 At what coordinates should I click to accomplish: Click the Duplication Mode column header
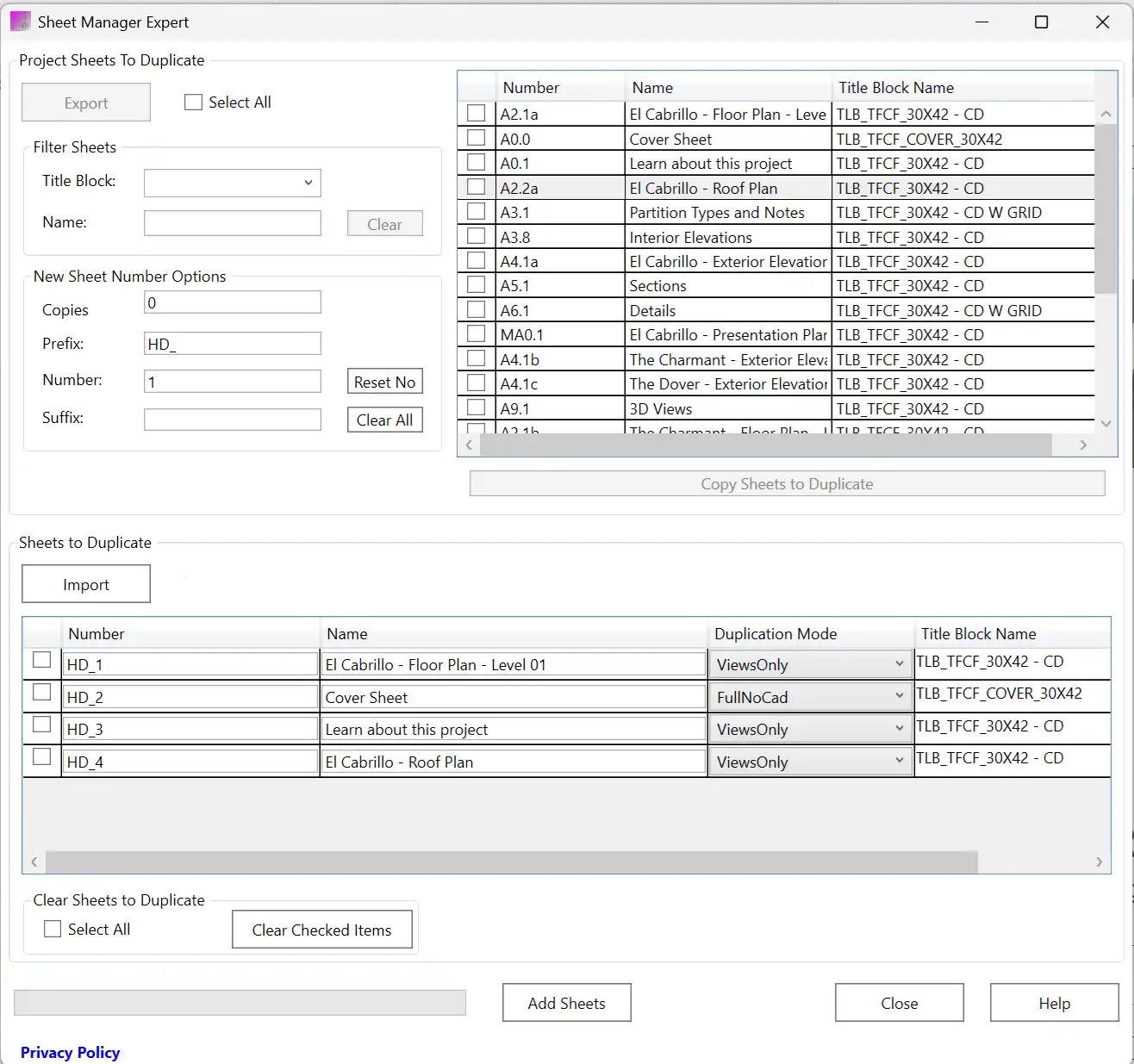point(776,634)
